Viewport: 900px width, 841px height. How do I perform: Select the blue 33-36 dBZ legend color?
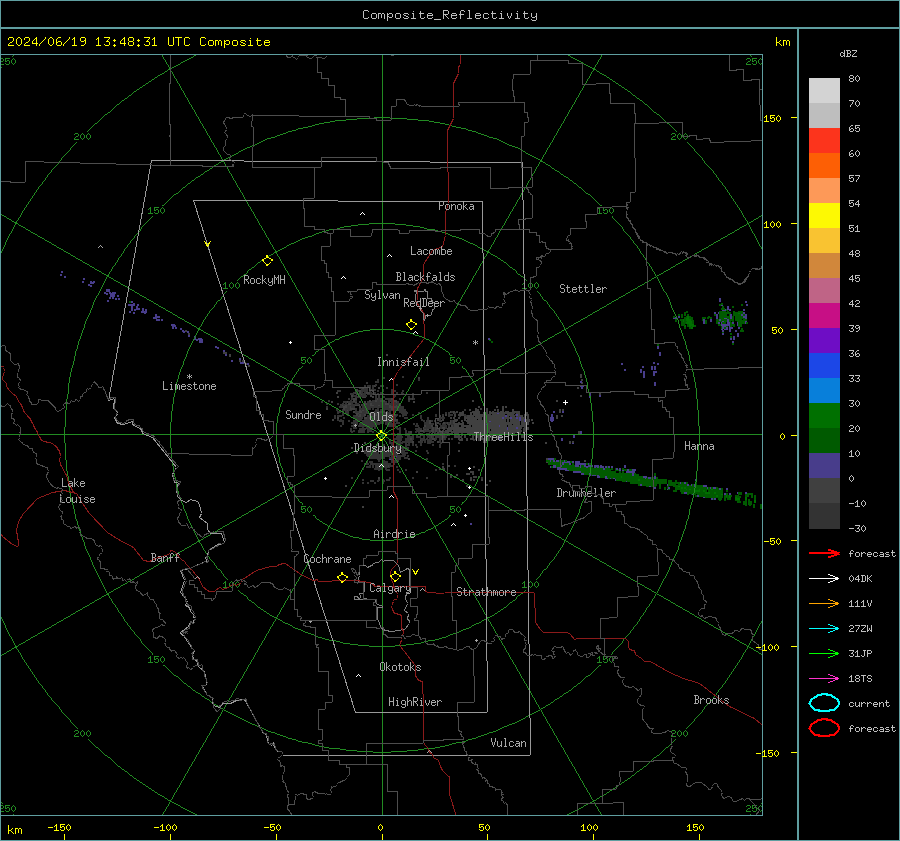(x=824, y=366)
